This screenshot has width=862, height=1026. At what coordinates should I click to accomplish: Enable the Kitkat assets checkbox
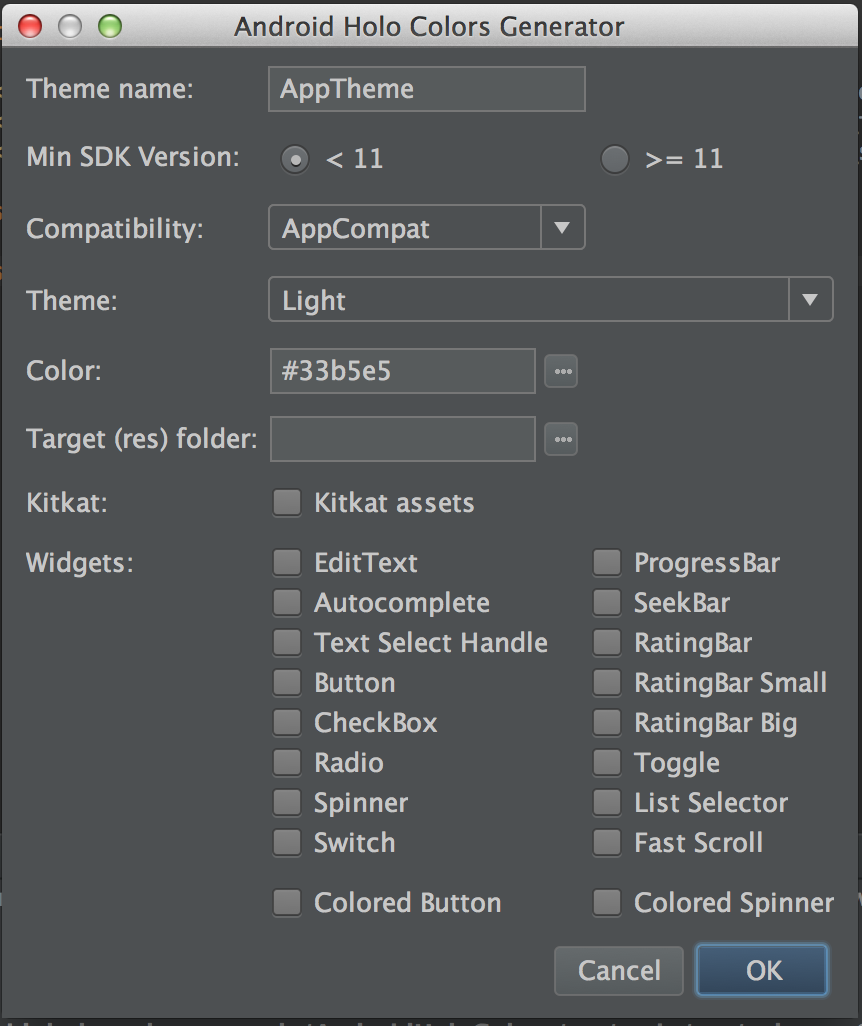point(287,502)
